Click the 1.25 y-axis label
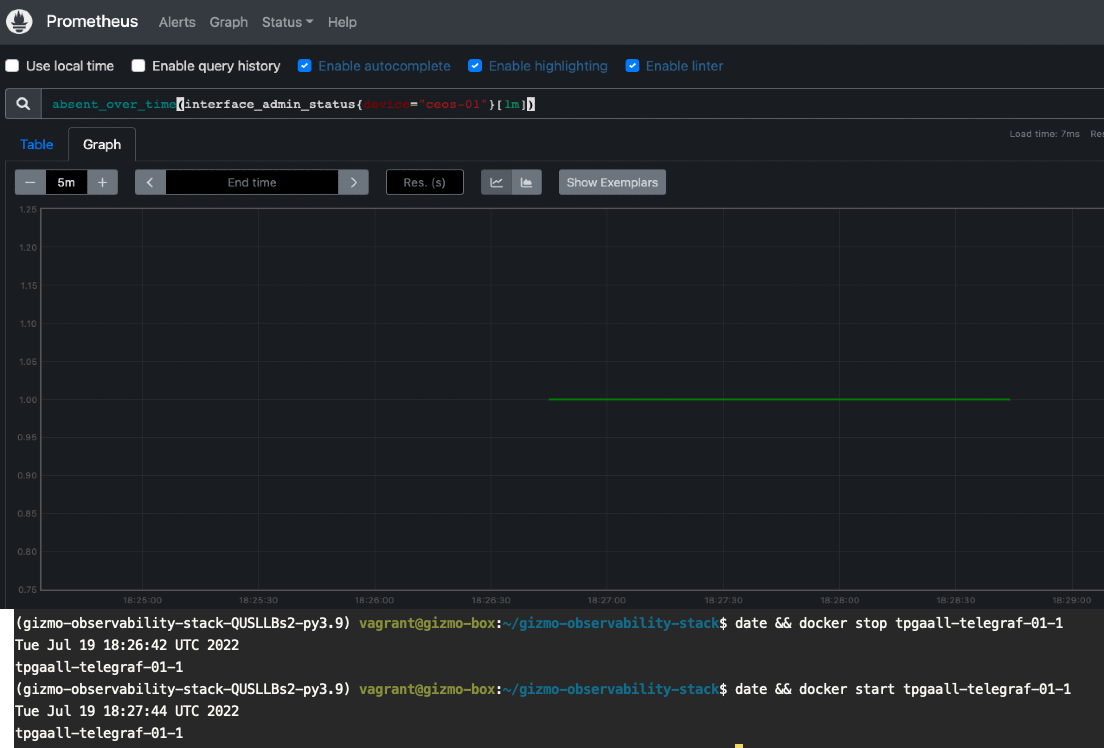 click(27, 210)
